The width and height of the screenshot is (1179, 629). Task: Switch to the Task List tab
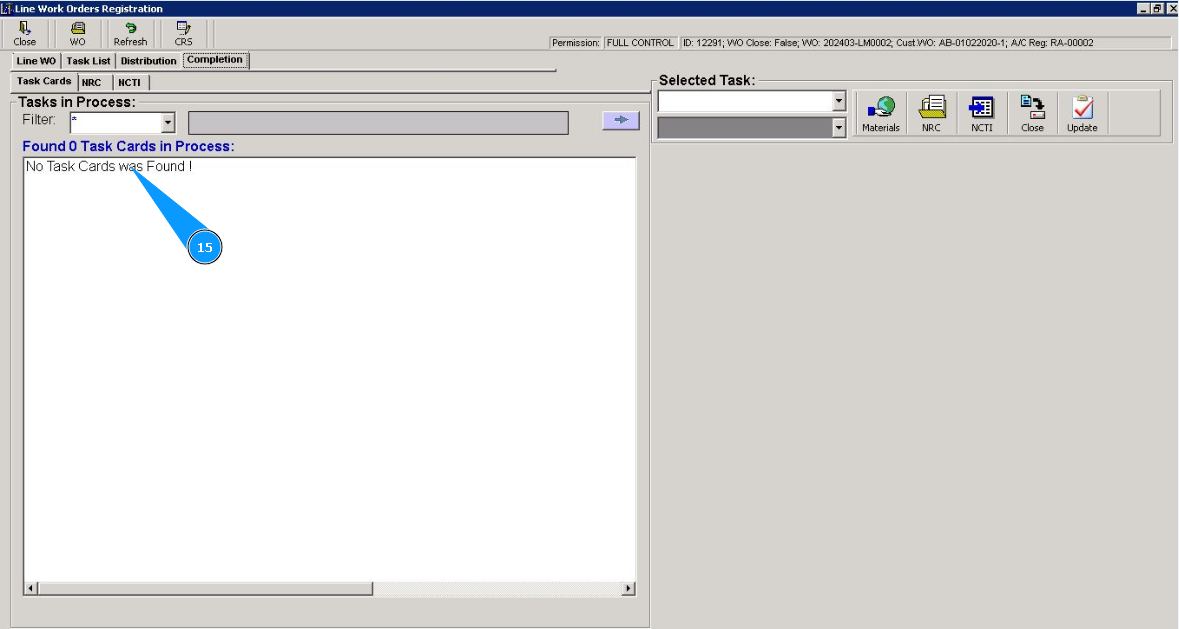point(88,61)
